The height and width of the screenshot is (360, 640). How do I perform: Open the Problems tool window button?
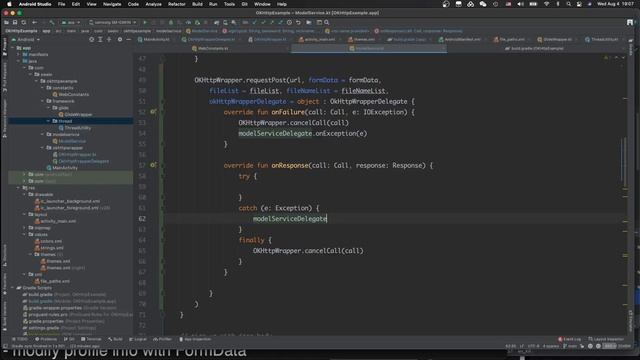(46, 339)
